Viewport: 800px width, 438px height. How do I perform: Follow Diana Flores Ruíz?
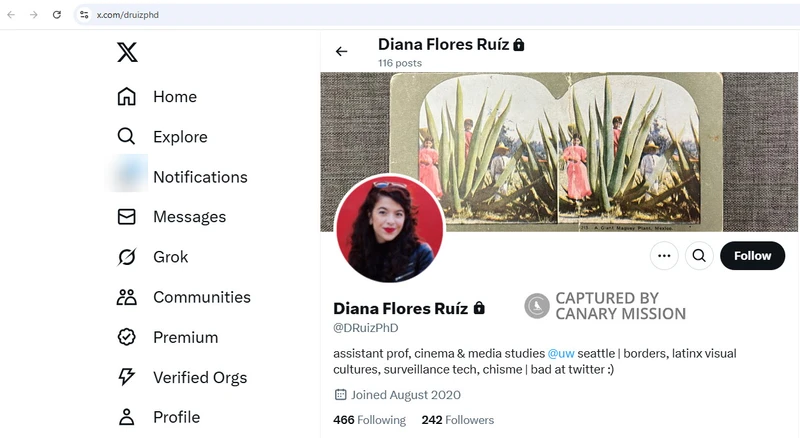[x=752, y=256]
